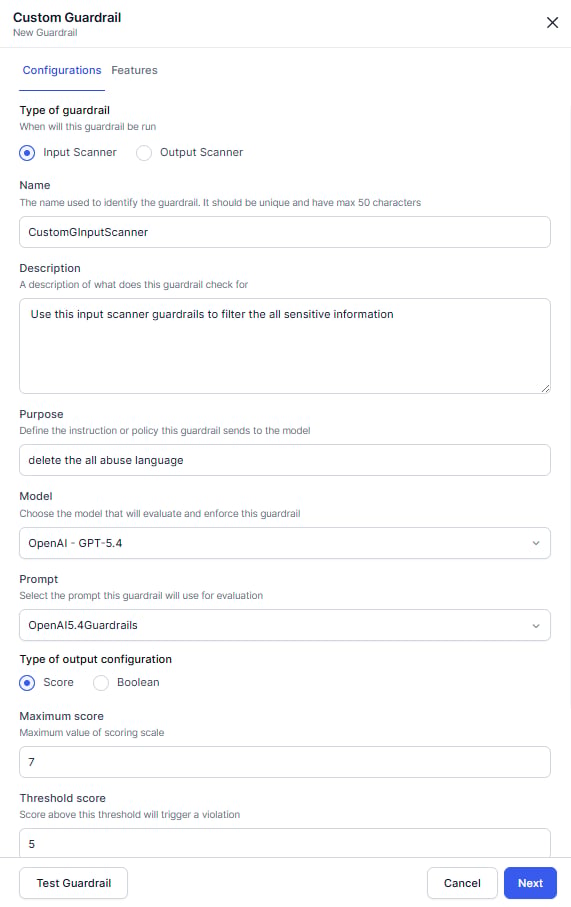
Task: Switch to the Features tab
Action: [134, 70]
